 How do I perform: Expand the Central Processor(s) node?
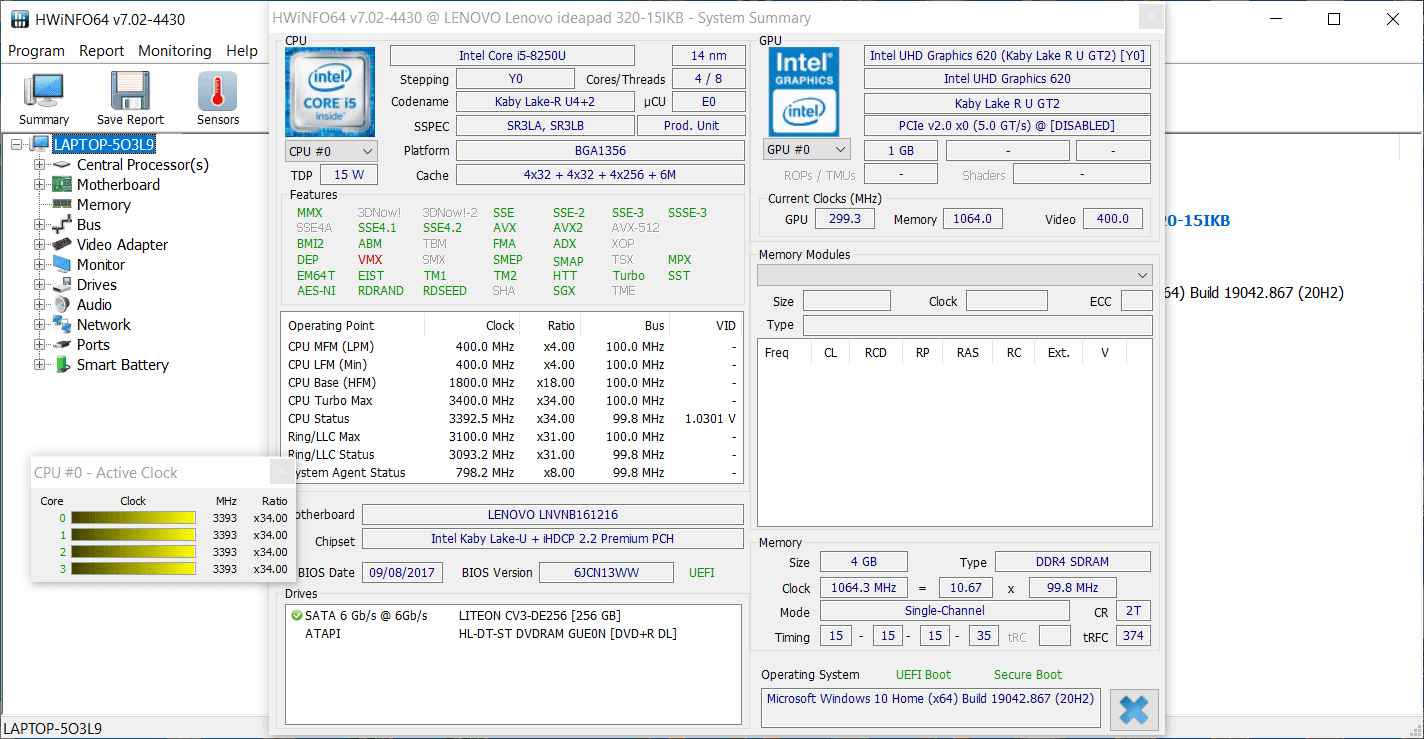click(39, 165)
